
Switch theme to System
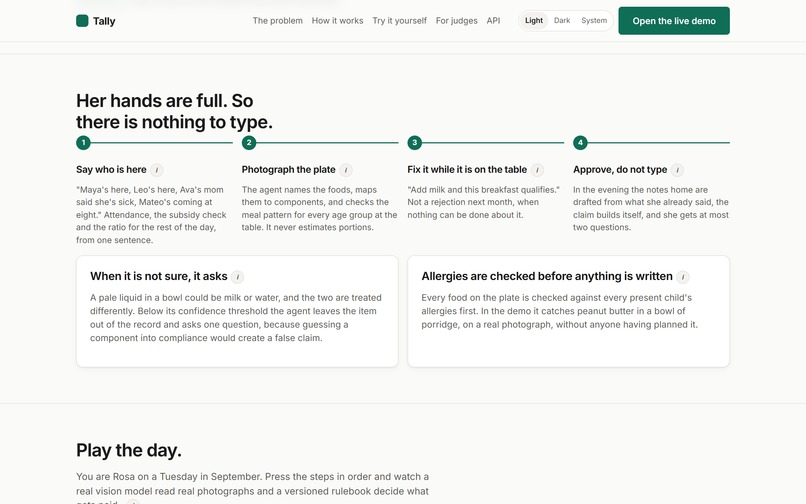click(x=594, y=21)
